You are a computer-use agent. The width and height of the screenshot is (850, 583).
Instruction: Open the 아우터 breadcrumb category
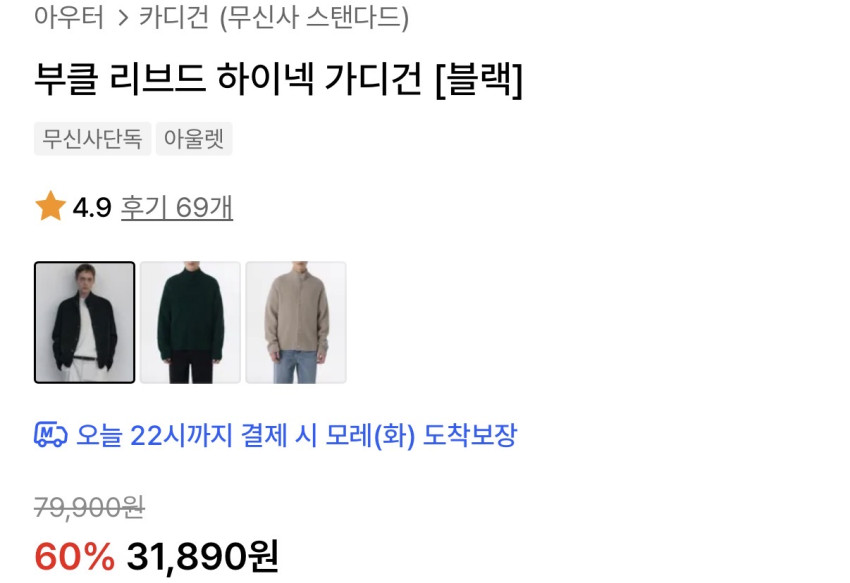pos(69,17)
